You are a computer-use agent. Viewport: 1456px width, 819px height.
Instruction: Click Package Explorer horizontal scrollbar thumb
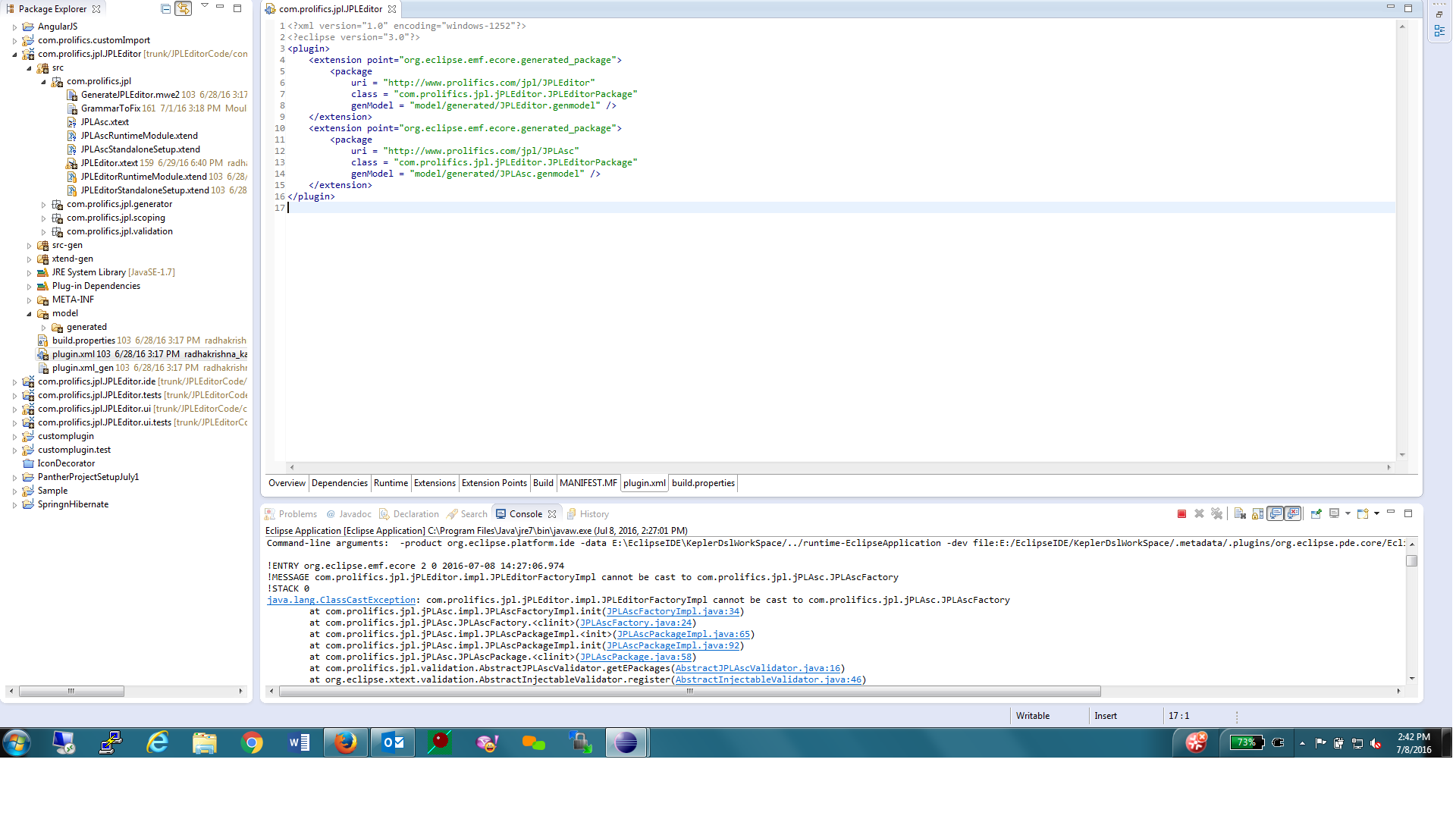pyautogui.click(x=71, y=691)
